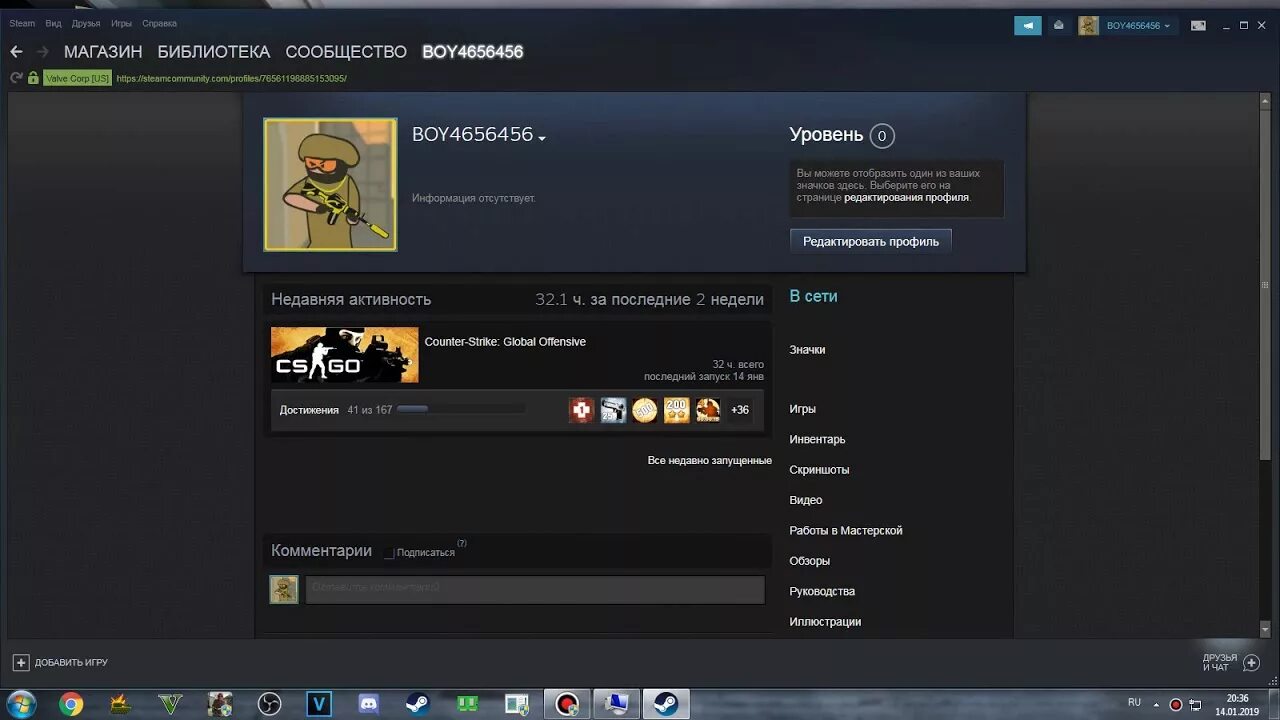Open the Steam menu
Viewport: 1280px width, 720px height.
click(x=22, y=23)
